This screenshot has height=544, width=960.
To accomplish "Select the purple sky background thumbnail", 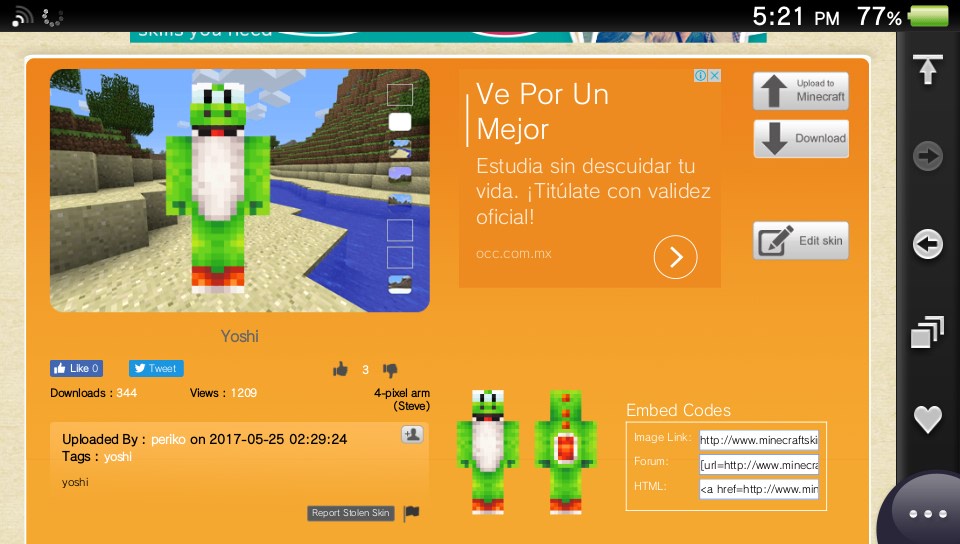I will coord(400,176).
